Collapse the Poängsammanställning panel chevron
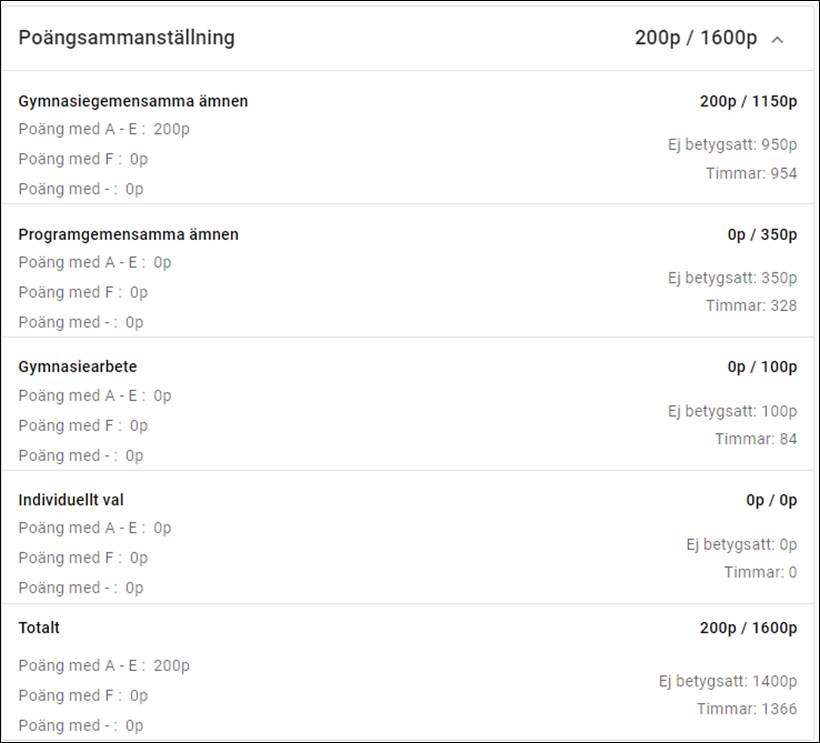 coord(778,39)
